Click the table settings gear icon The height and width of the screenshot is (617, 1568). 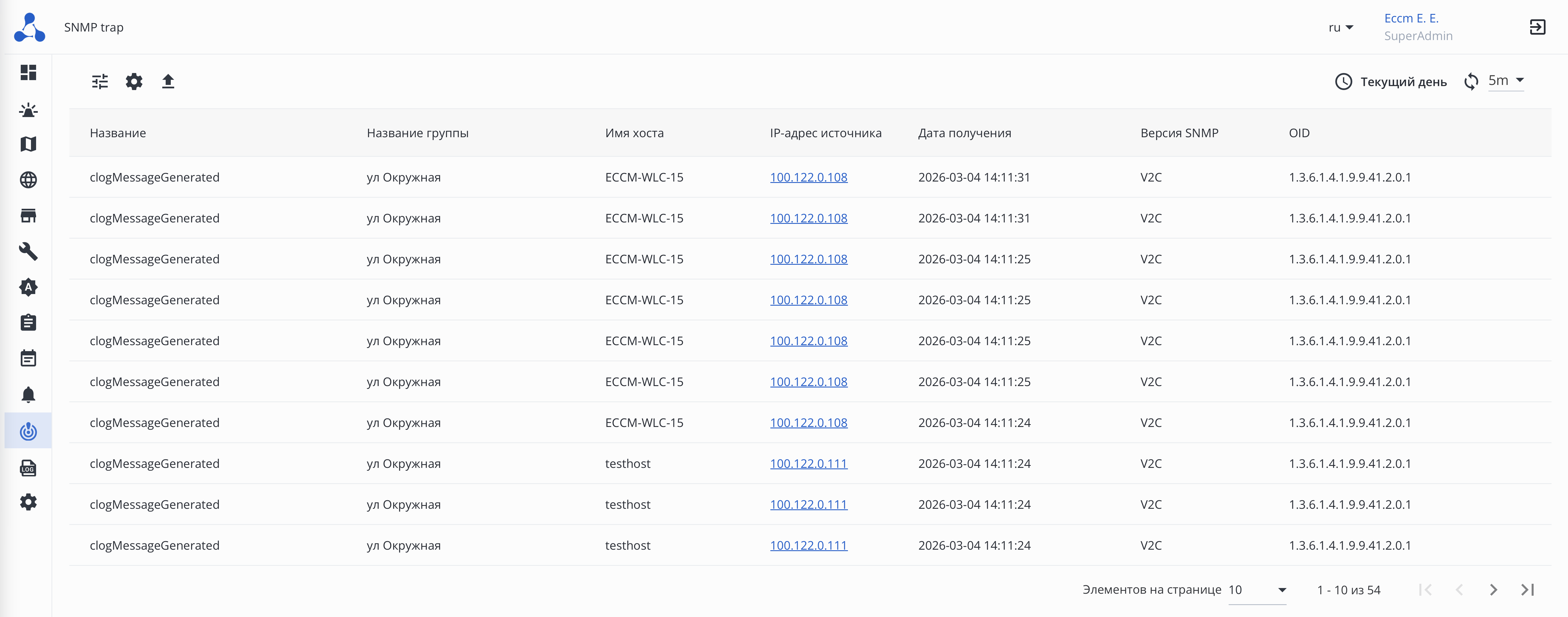tap(134, 82)
